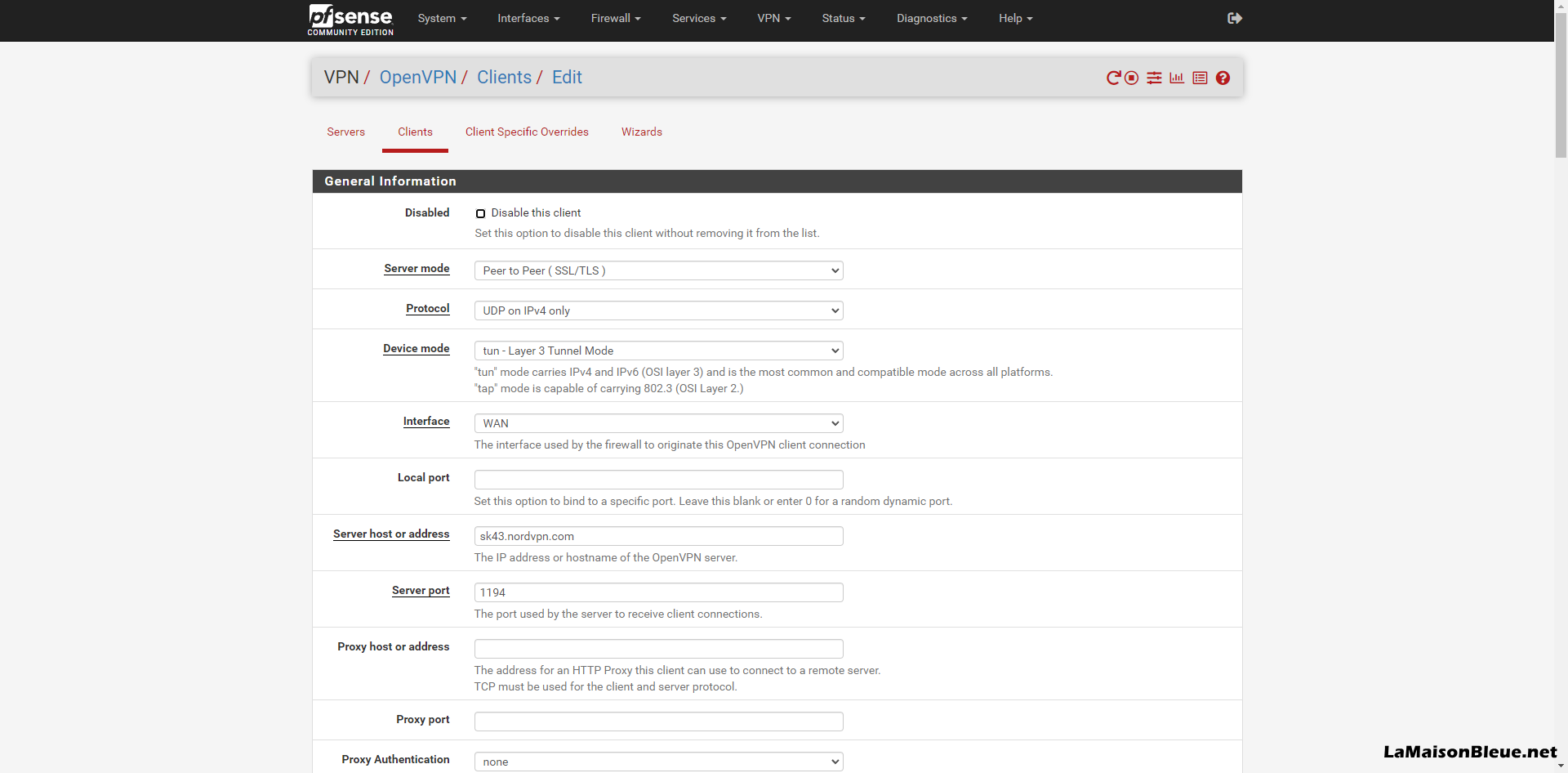Image resolution: width=1568 pixels, height=773 pixels.
Task: Open the red help question icon
Action: pos(1223,78)
